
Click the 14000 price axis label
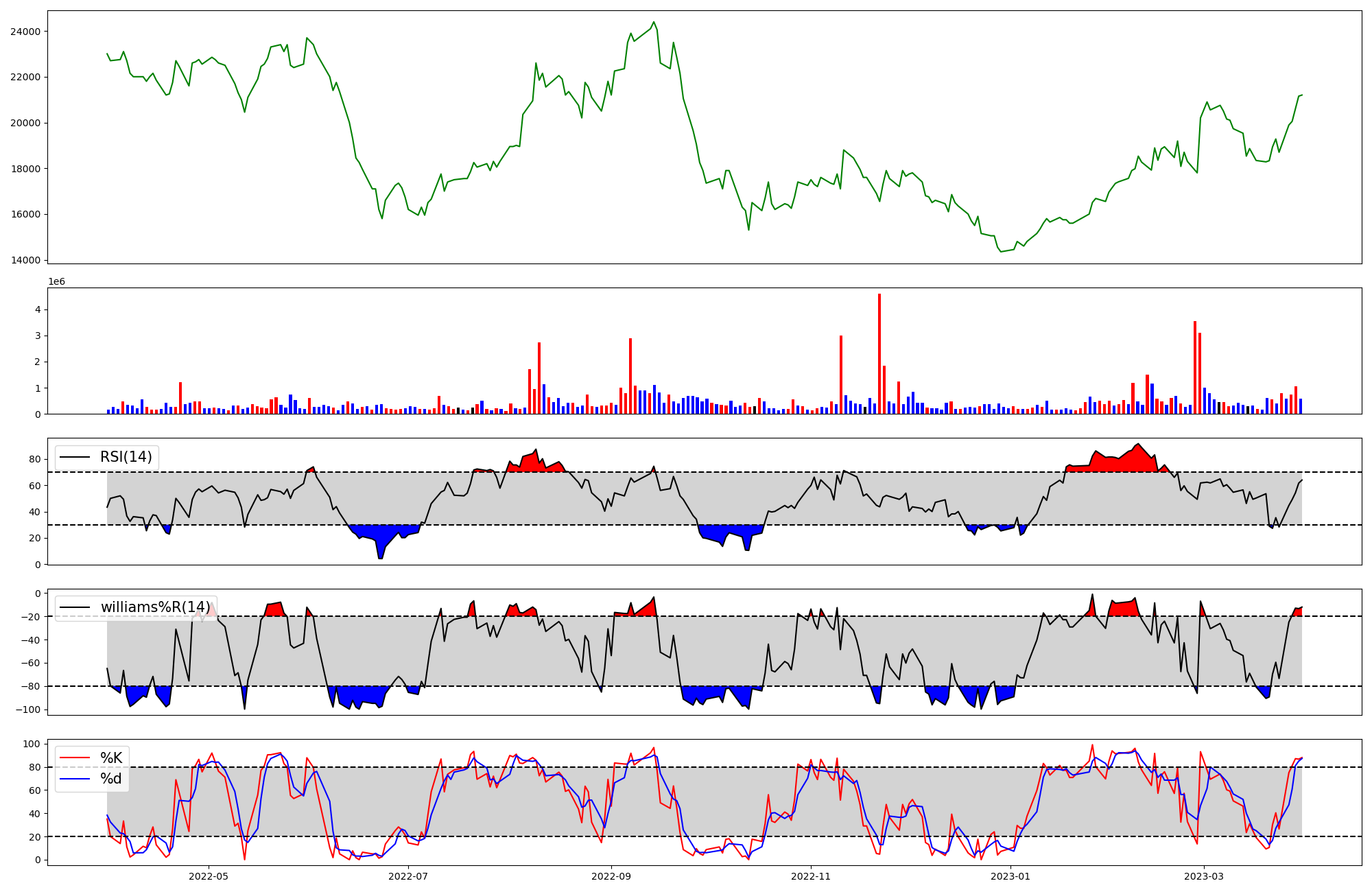coord(25,260)
